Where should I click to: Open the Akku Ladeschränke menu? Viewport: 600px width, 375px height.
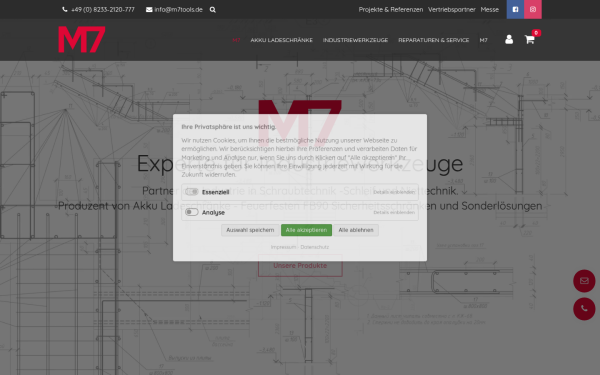point(281,40)
